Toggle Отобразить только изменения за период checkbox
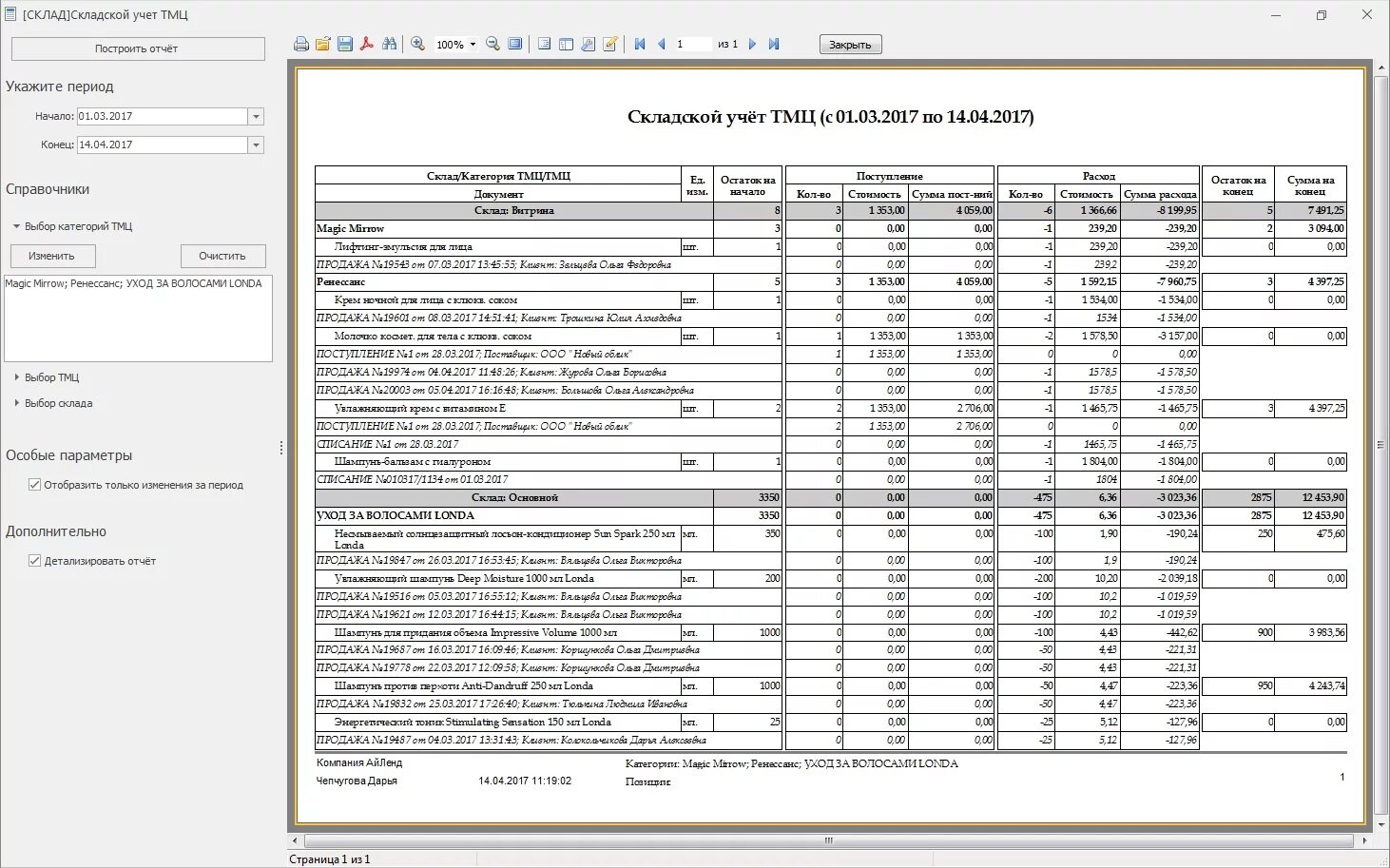The height and width of the screenshot is (868, 1390). (35, 485)
